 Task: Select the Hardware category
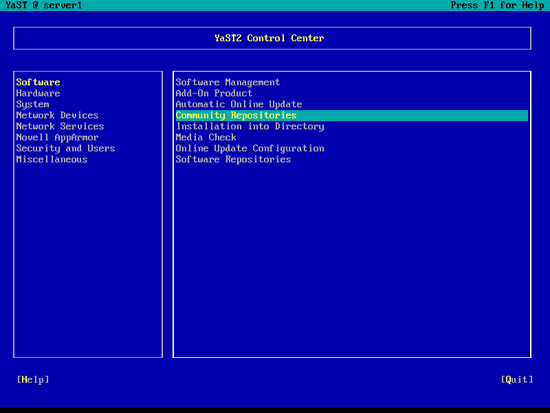click(x=38, y=93)
